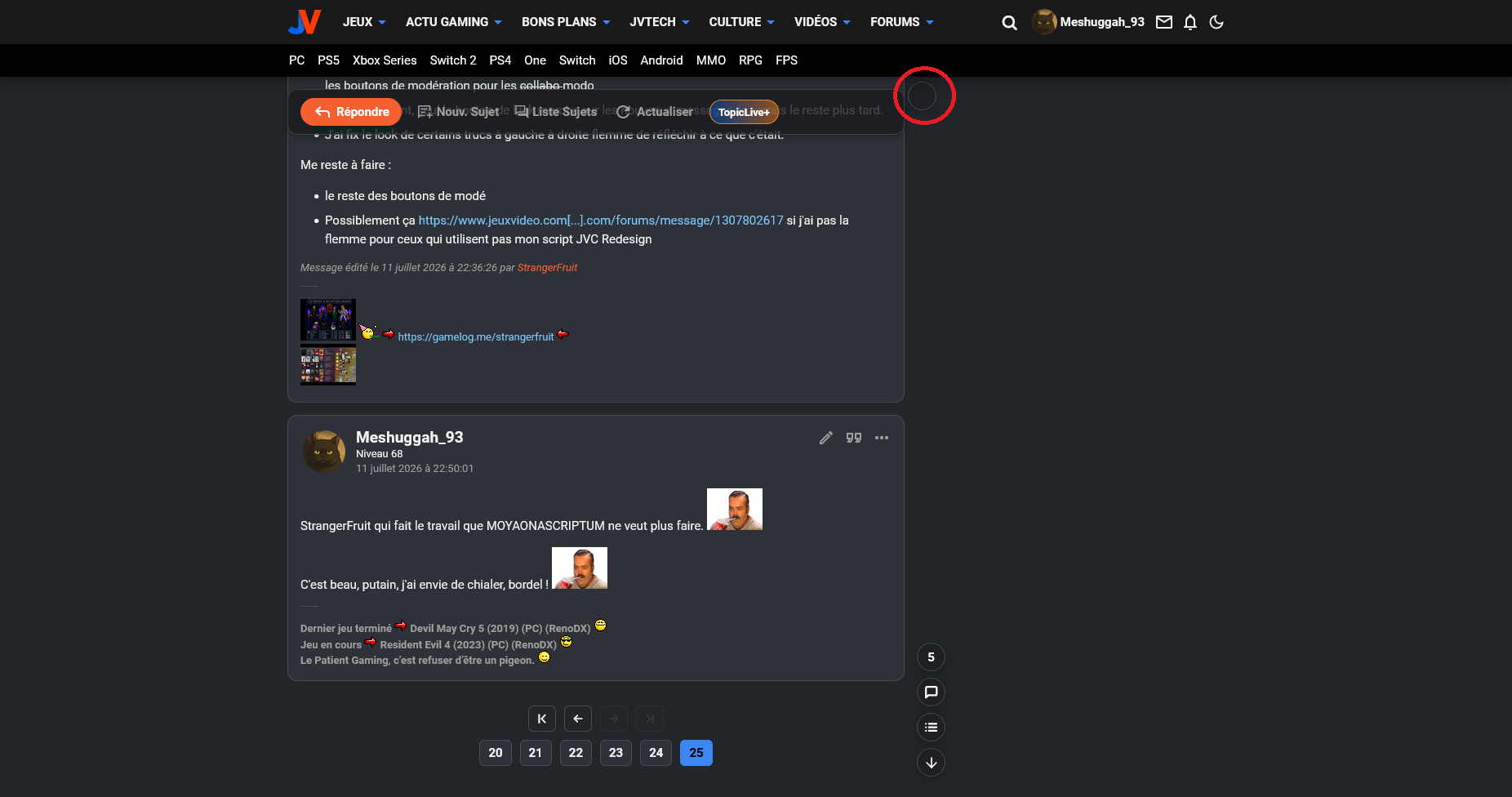Image resolution: width=1512 pixels, height=797 pixels.
Task: Open the PS4 platform section
Action: 500,60
